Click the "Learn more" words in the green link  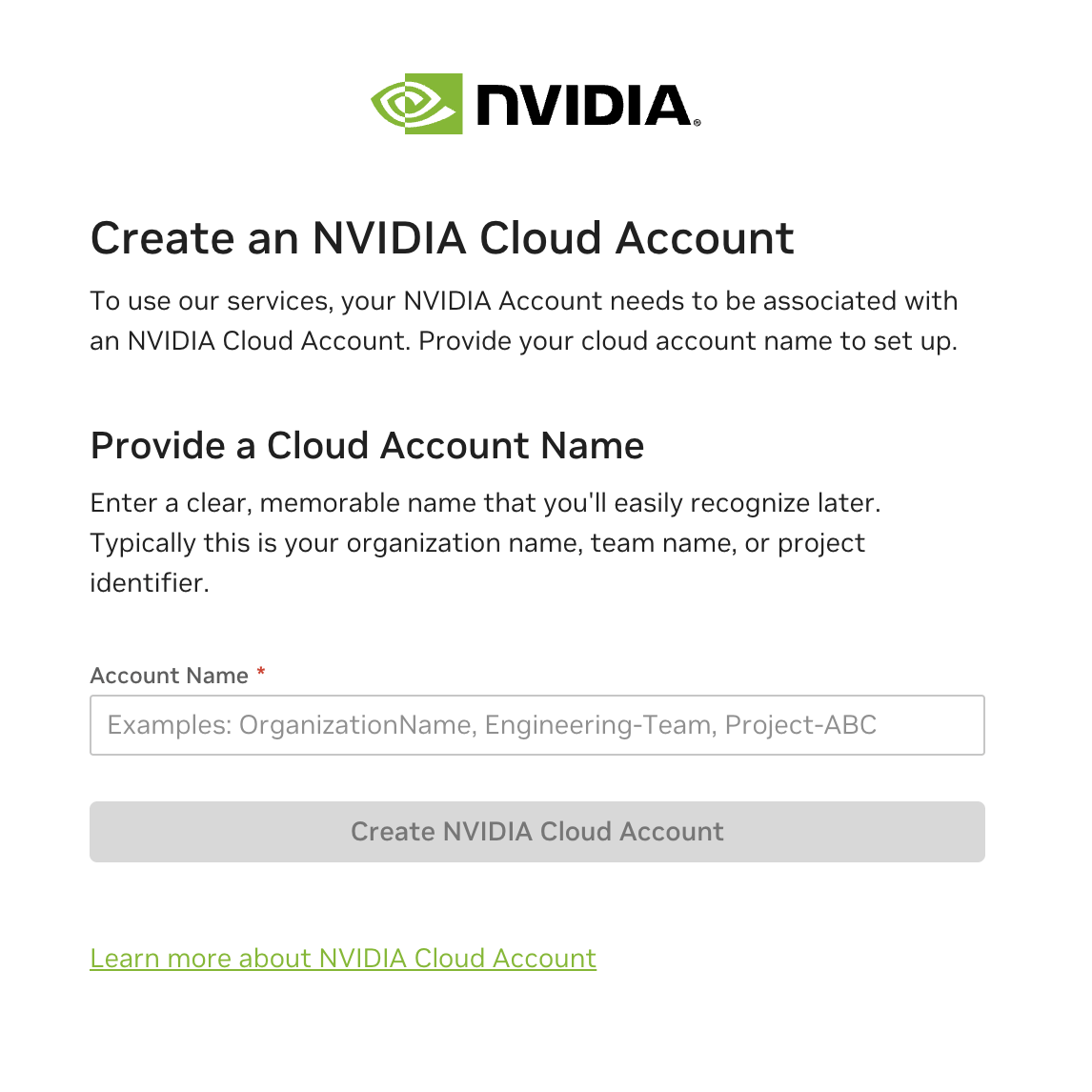pyautogui.click(x=160, y=959)
